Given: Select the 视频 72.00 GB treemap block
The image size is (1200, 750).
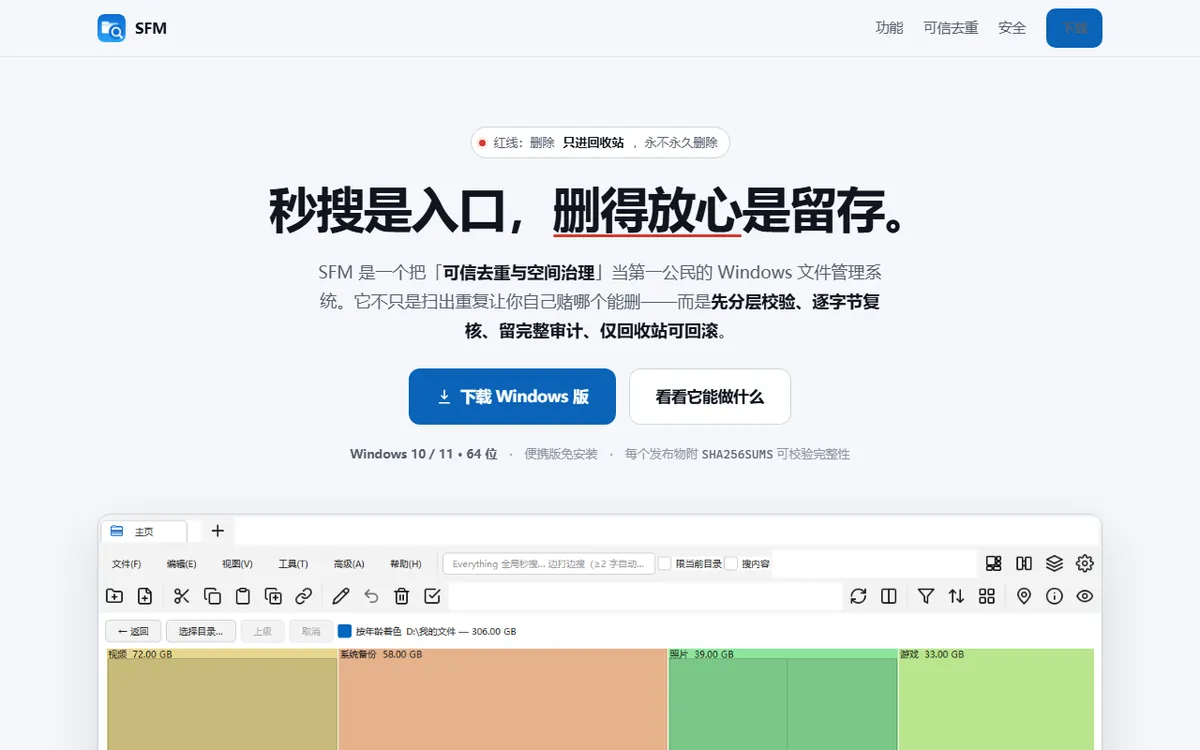Looking at the screenshot, I should click(222, 700).
